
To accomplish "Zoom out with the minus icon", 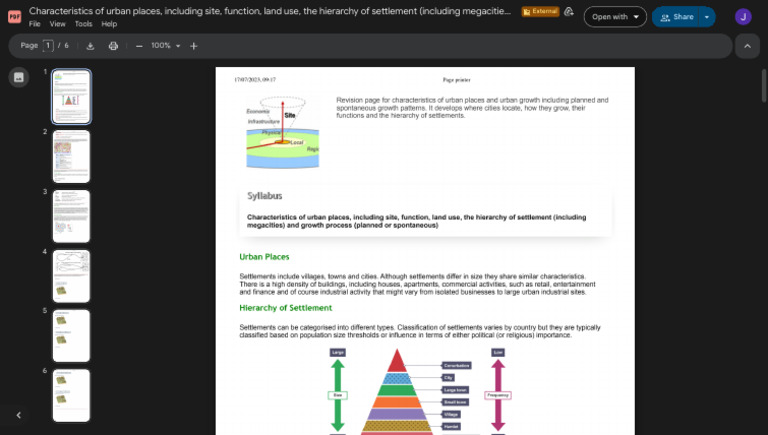I will tap(139, 46).
